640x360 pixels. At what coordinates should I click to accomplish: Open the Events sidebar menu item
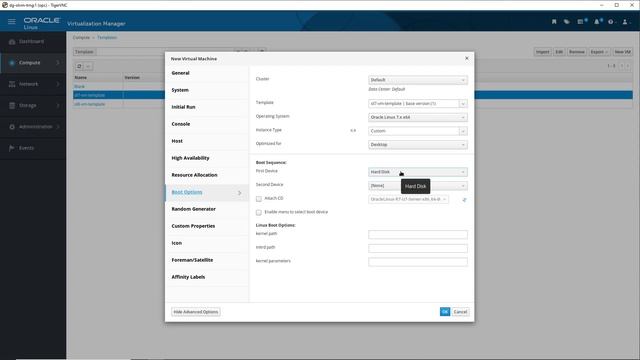pos(33,148)
